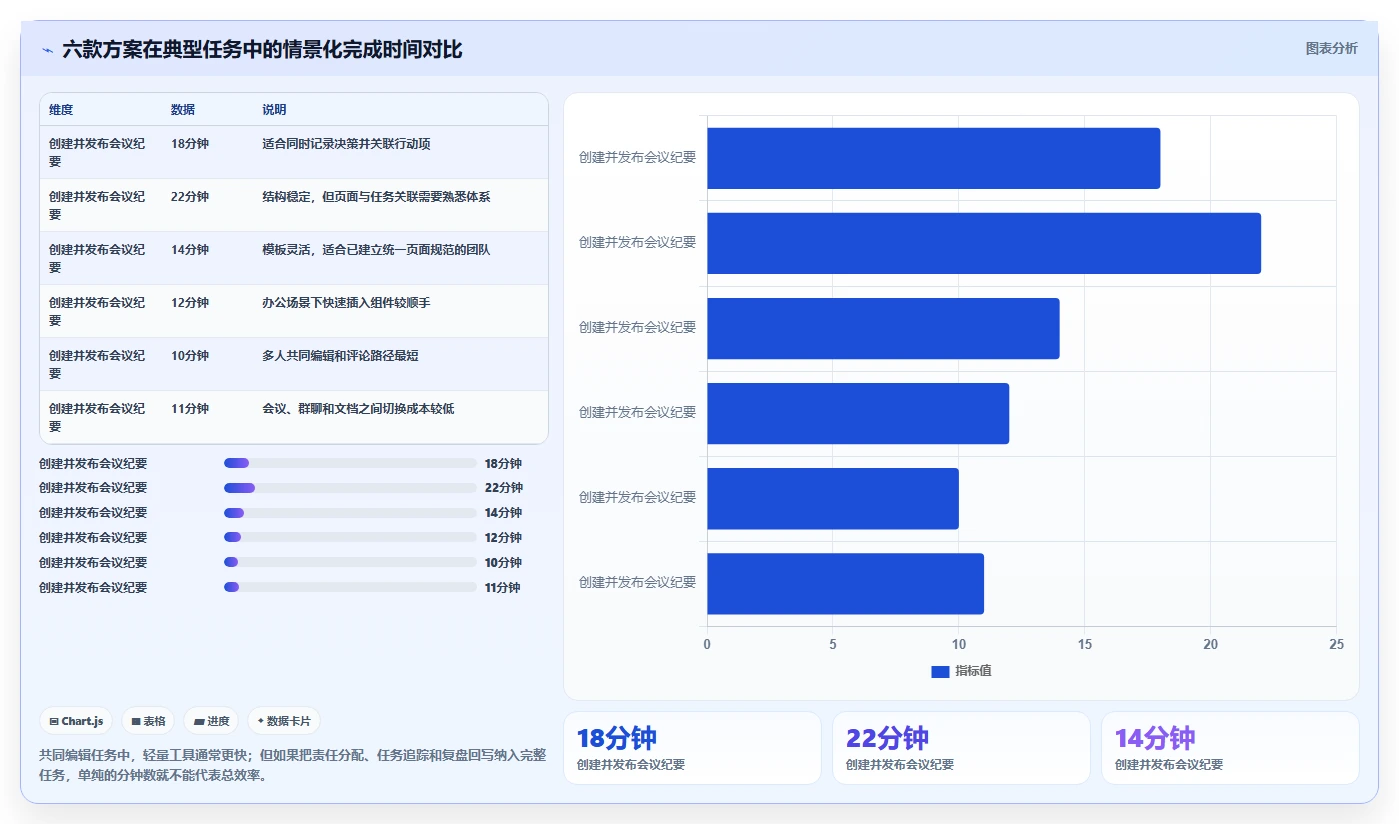Toggle the 指标值 legend item under the chart
This screenshot has width=1399, height=824.
(961, 671)
